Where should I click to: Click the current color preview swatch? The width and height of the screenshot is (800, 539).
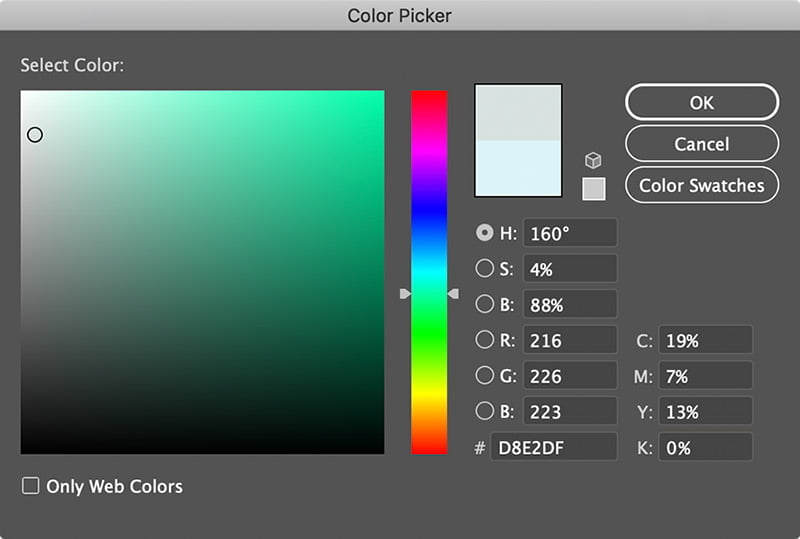click(x=518, y=168)
